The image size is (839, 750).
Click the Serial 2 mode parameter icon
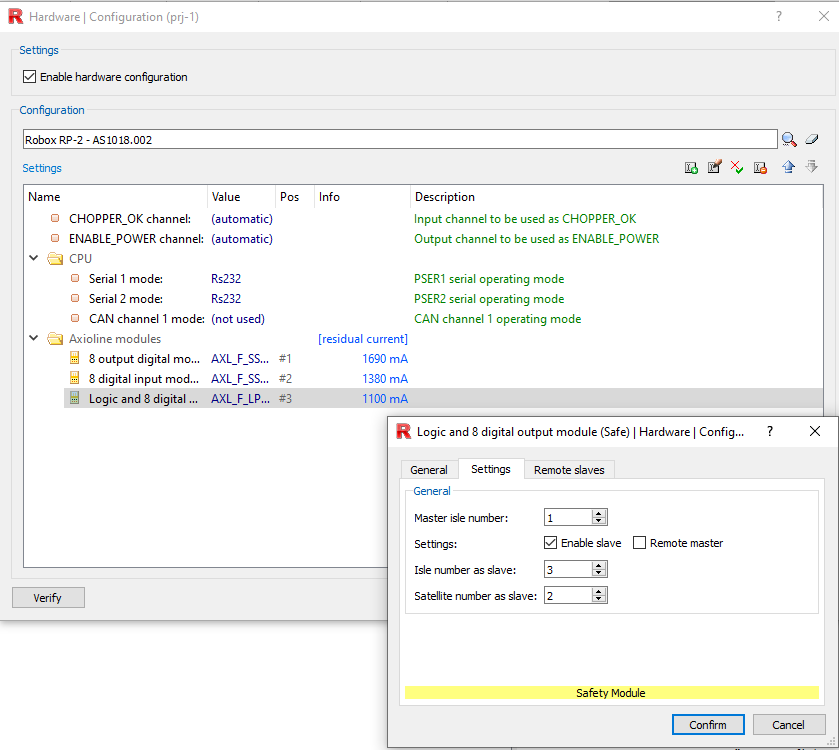click(x=75, y=298)
